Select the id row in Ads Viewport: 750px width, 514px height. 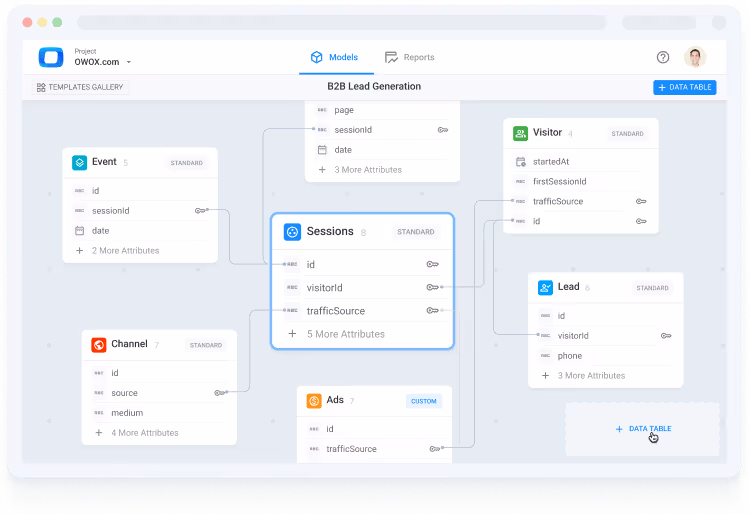point(374,429)
